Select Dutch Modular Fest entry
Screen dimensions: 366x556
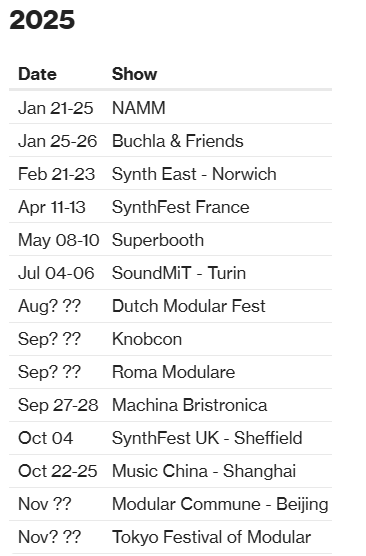[189, 306]
